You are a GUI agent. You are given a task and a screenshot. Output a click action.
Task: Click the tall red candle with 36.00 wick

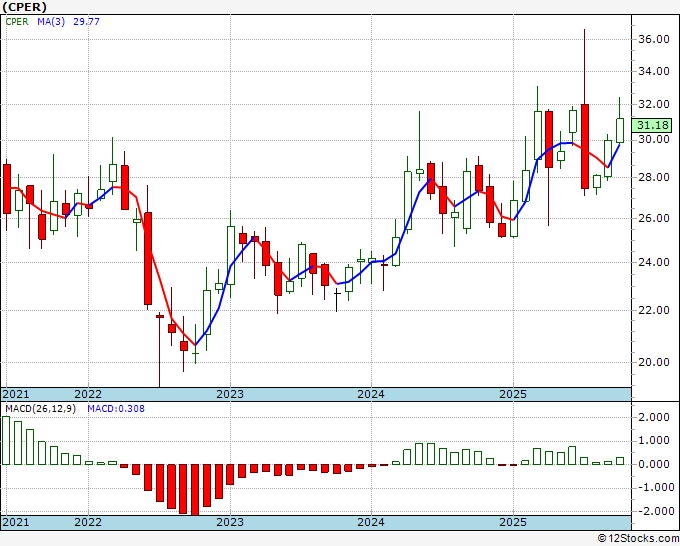(x=585, y=146)
